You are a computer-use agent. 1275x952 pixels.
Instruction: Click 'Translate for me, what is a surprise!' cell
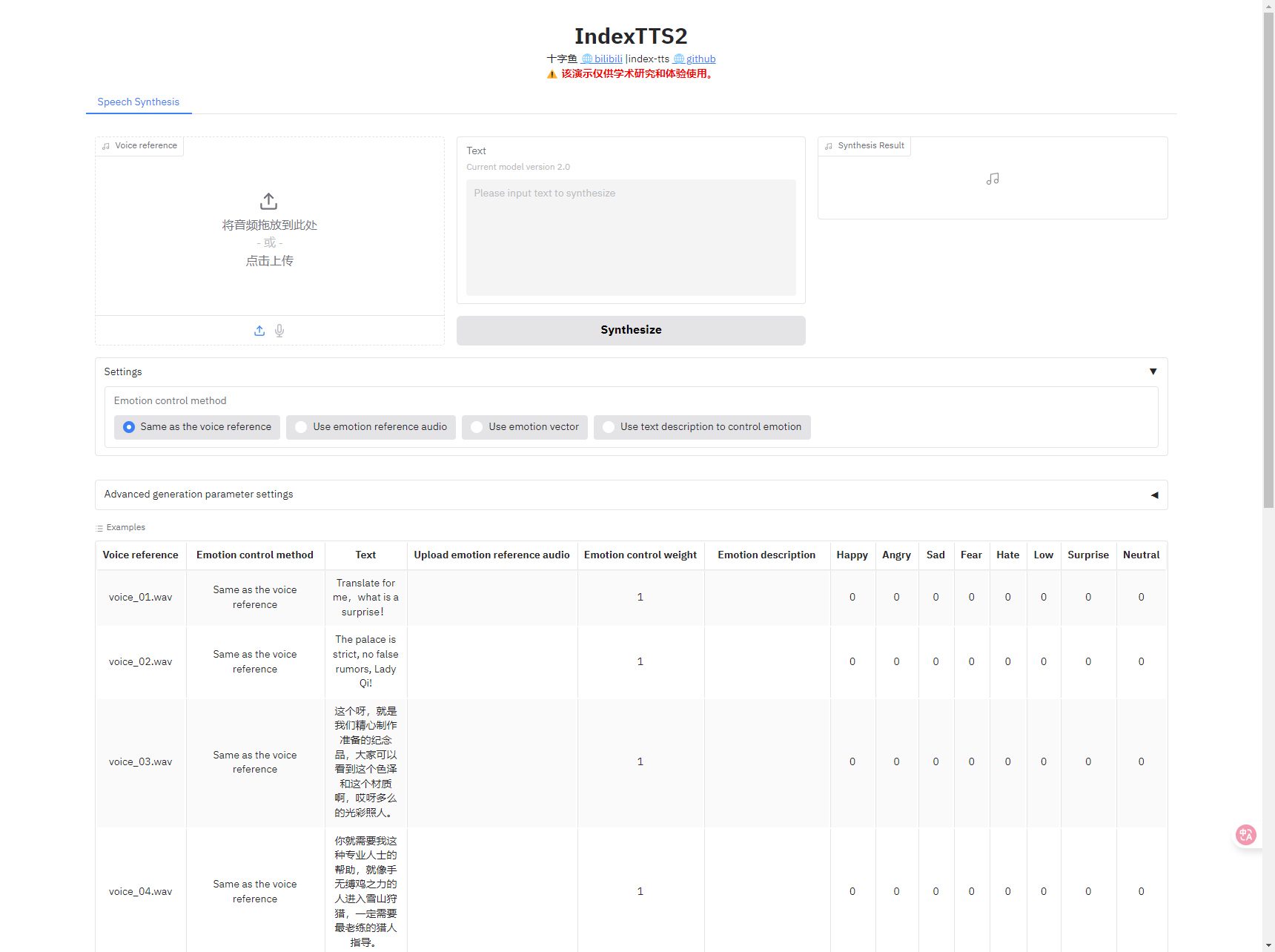[365, 598]
